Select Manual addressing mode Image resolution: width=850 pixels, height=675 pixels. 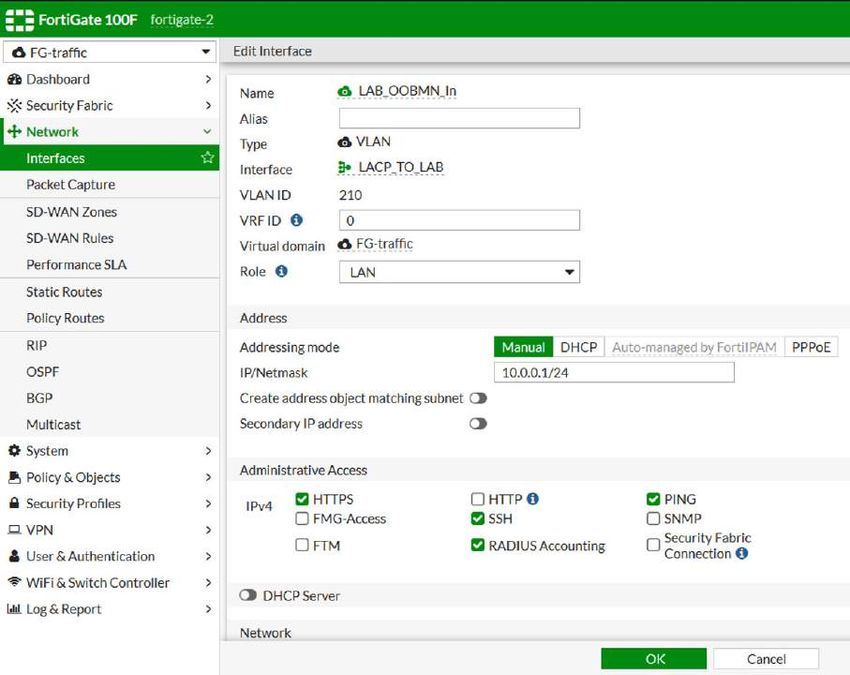tap(523, 347)
